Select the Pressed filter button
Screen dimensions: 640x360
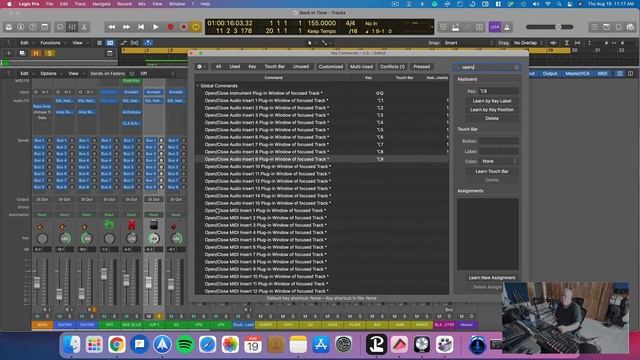(422, 67)
